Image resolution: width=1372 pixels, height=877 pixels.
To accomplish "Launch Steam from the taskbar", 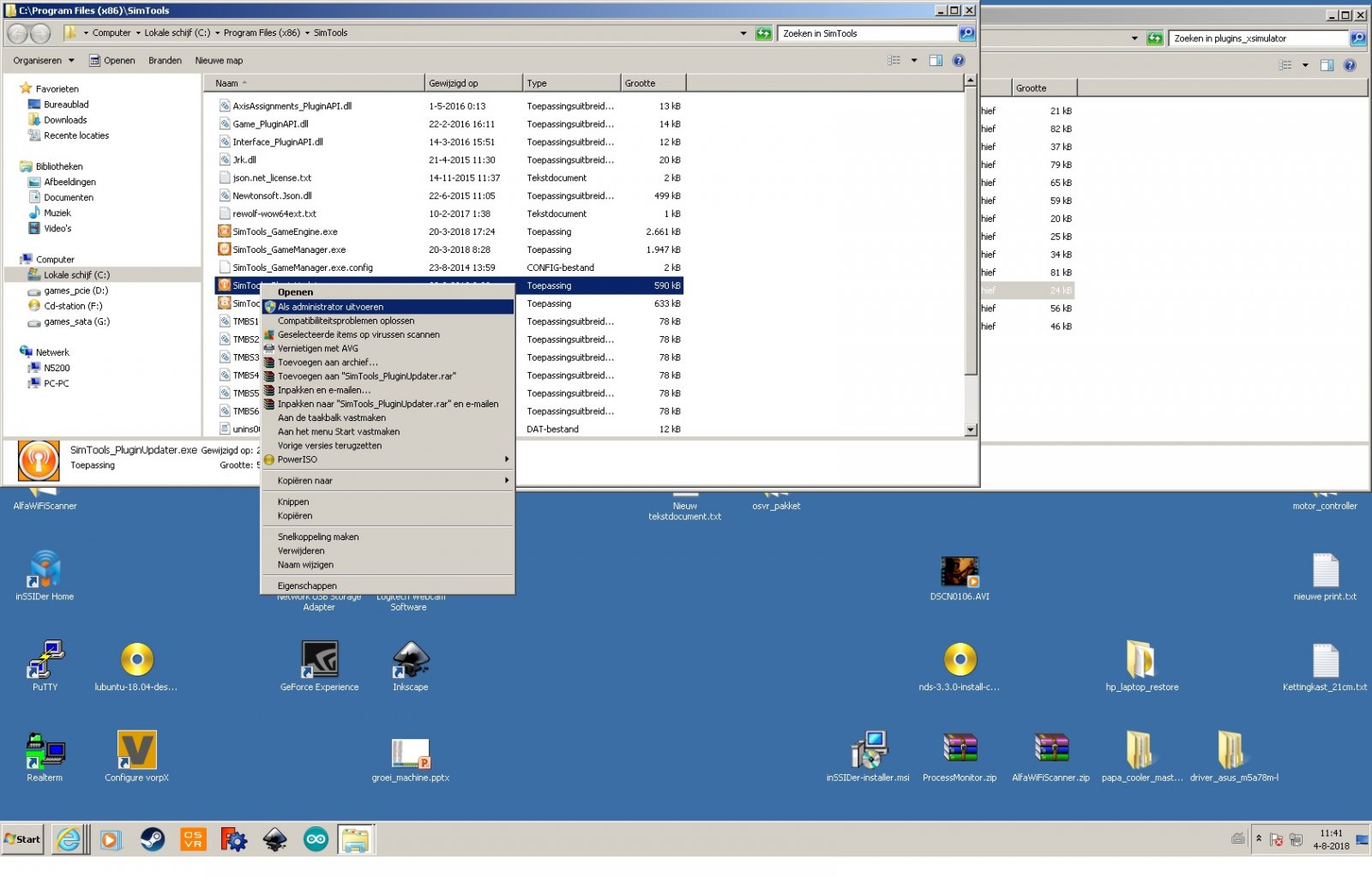I will coord(153,839).
